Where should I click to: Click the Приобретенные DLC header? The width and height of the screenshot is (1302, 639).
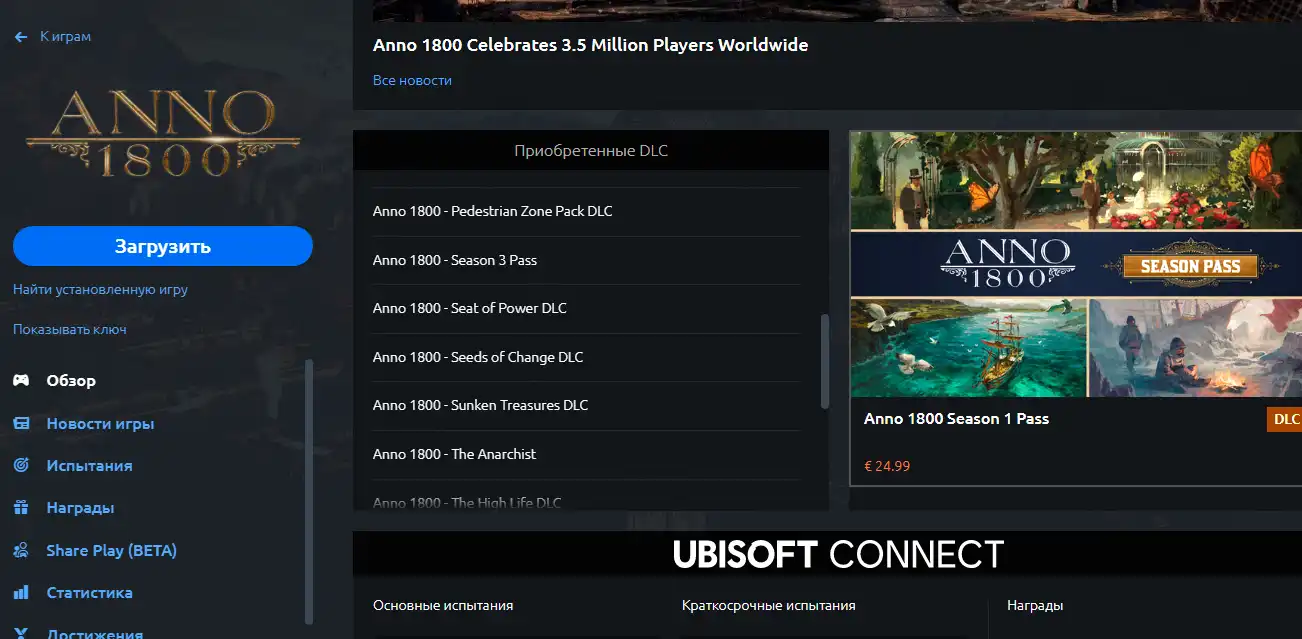click(x=591, y=152)
